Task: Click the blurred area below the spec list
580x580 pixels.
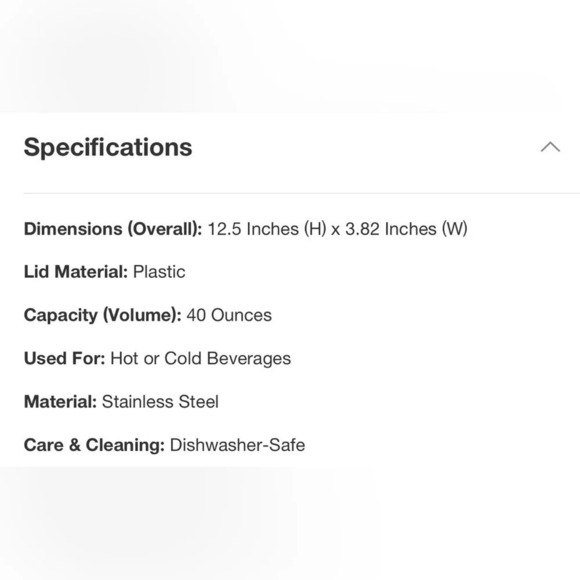Action: 290,523
